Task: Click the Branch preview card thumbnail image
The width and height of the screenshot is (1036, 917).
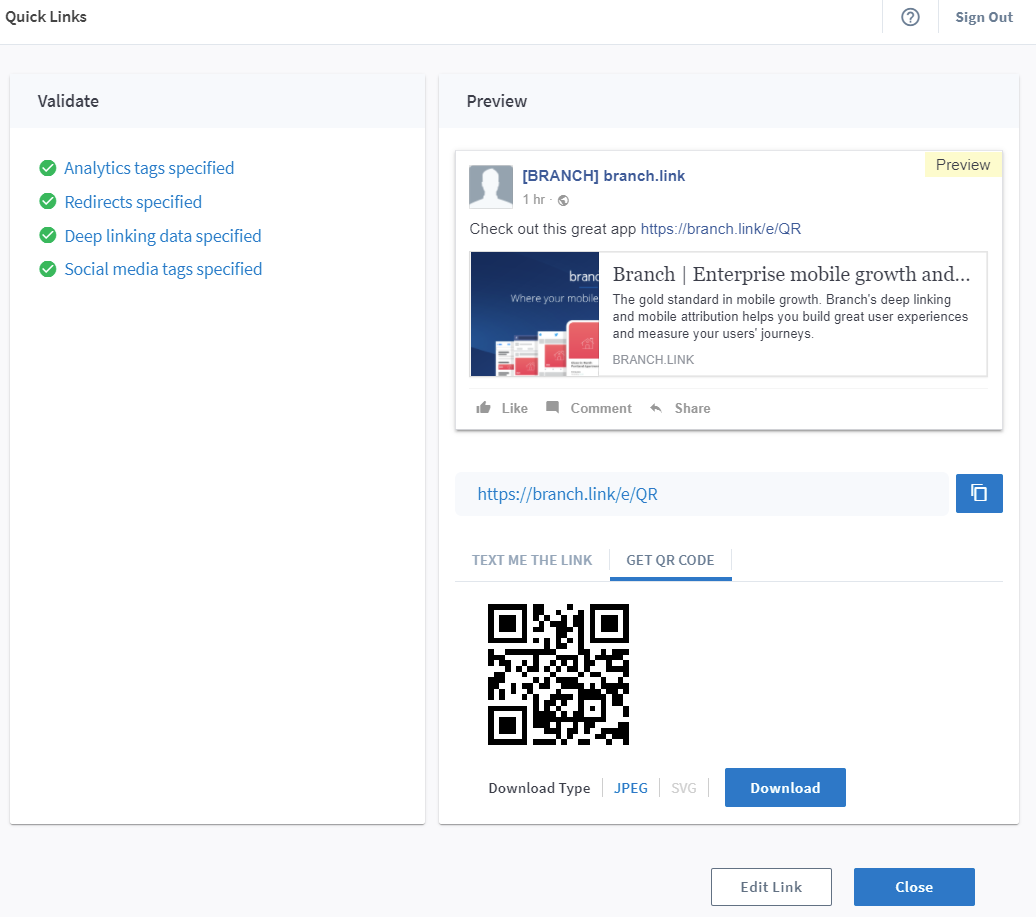Action: click(x=535, y=314)
